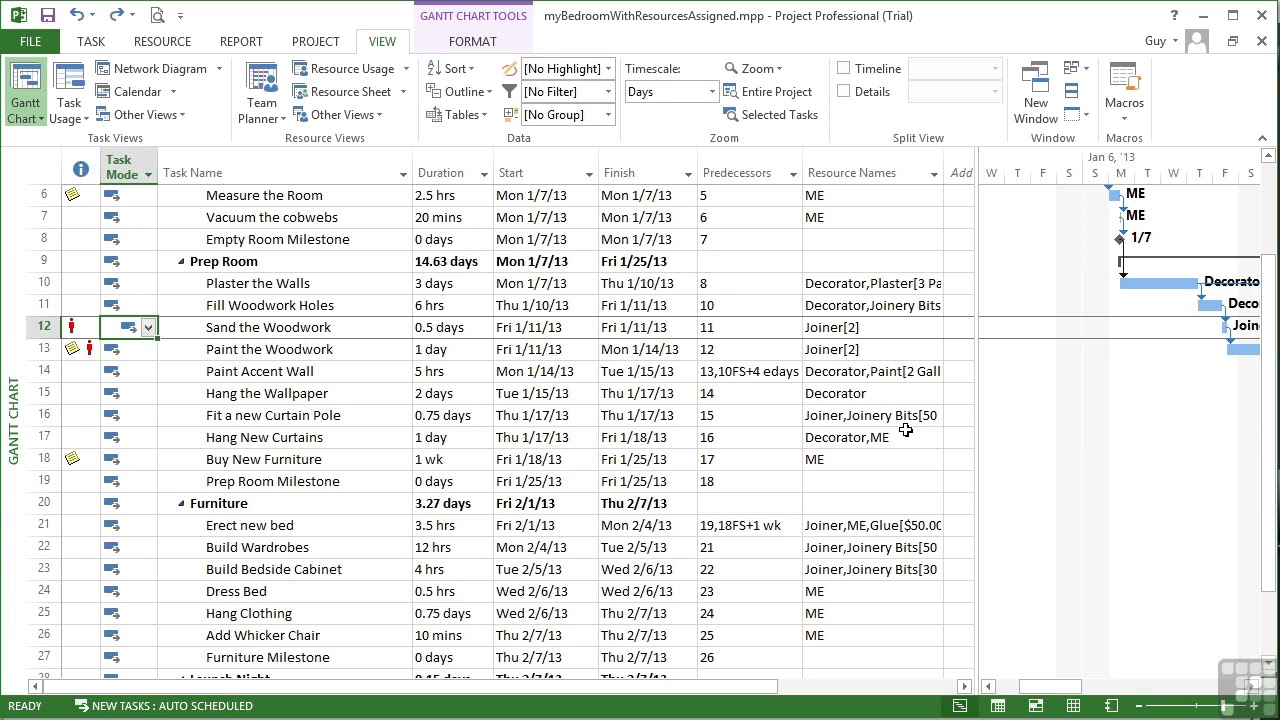Open the FILE tab

(30, 41)
